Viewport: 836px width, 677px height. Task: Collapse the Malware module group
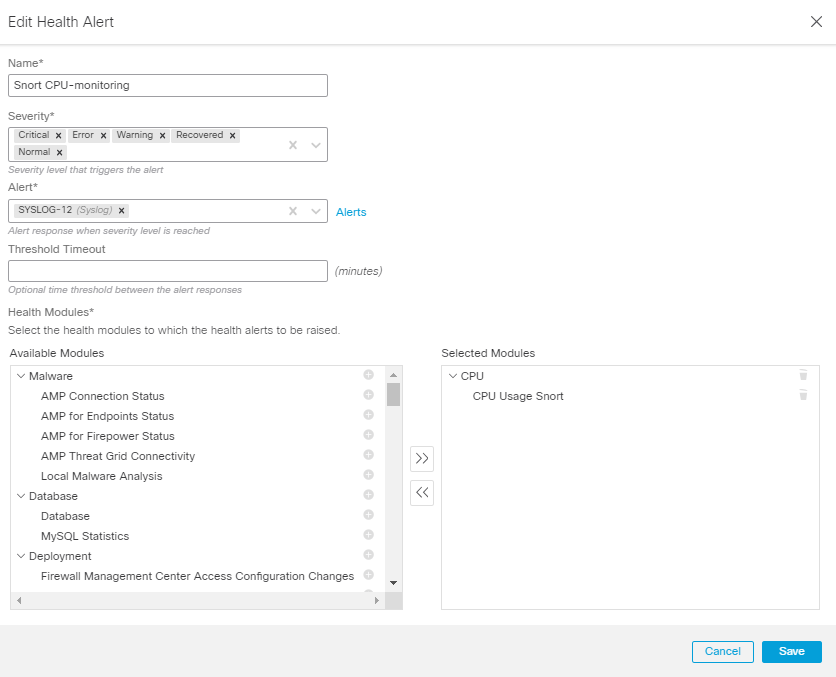[23, 375]
